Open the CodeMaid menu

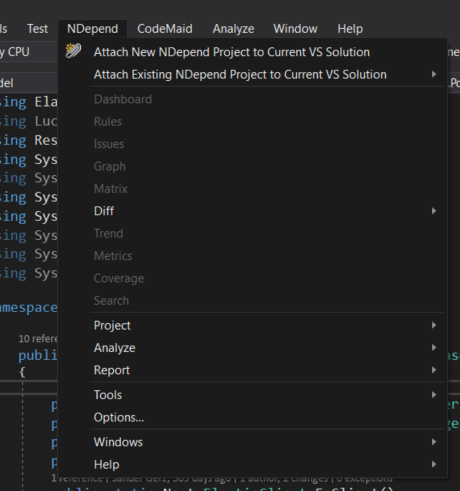coord(165,29)
